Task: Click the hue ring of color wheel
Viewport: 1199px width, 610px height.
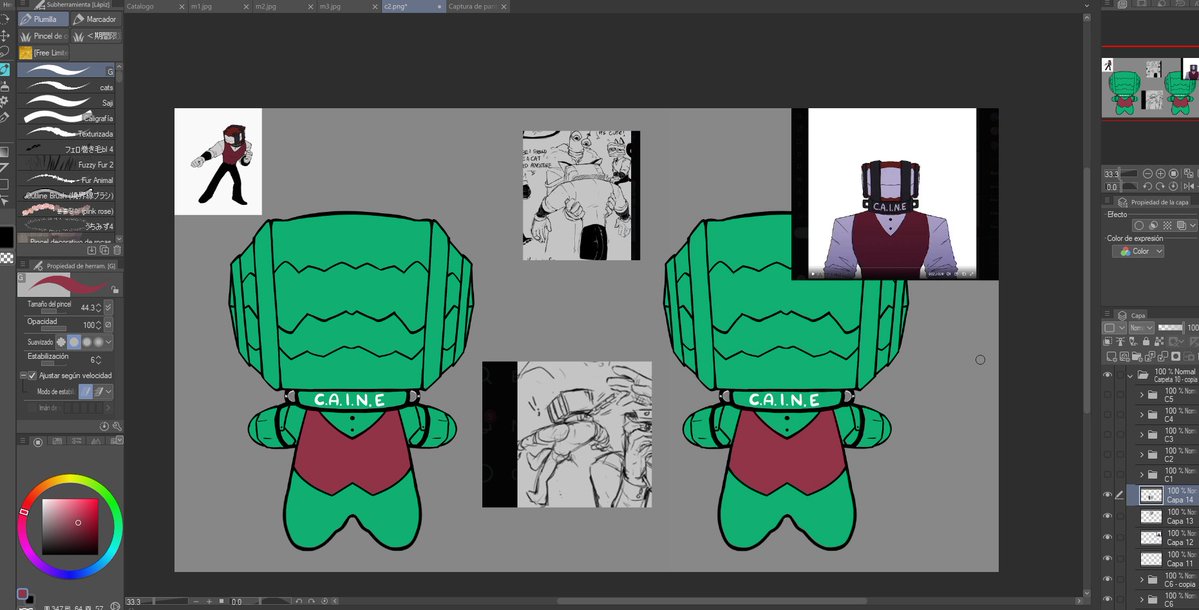Action: pos(70,479)
